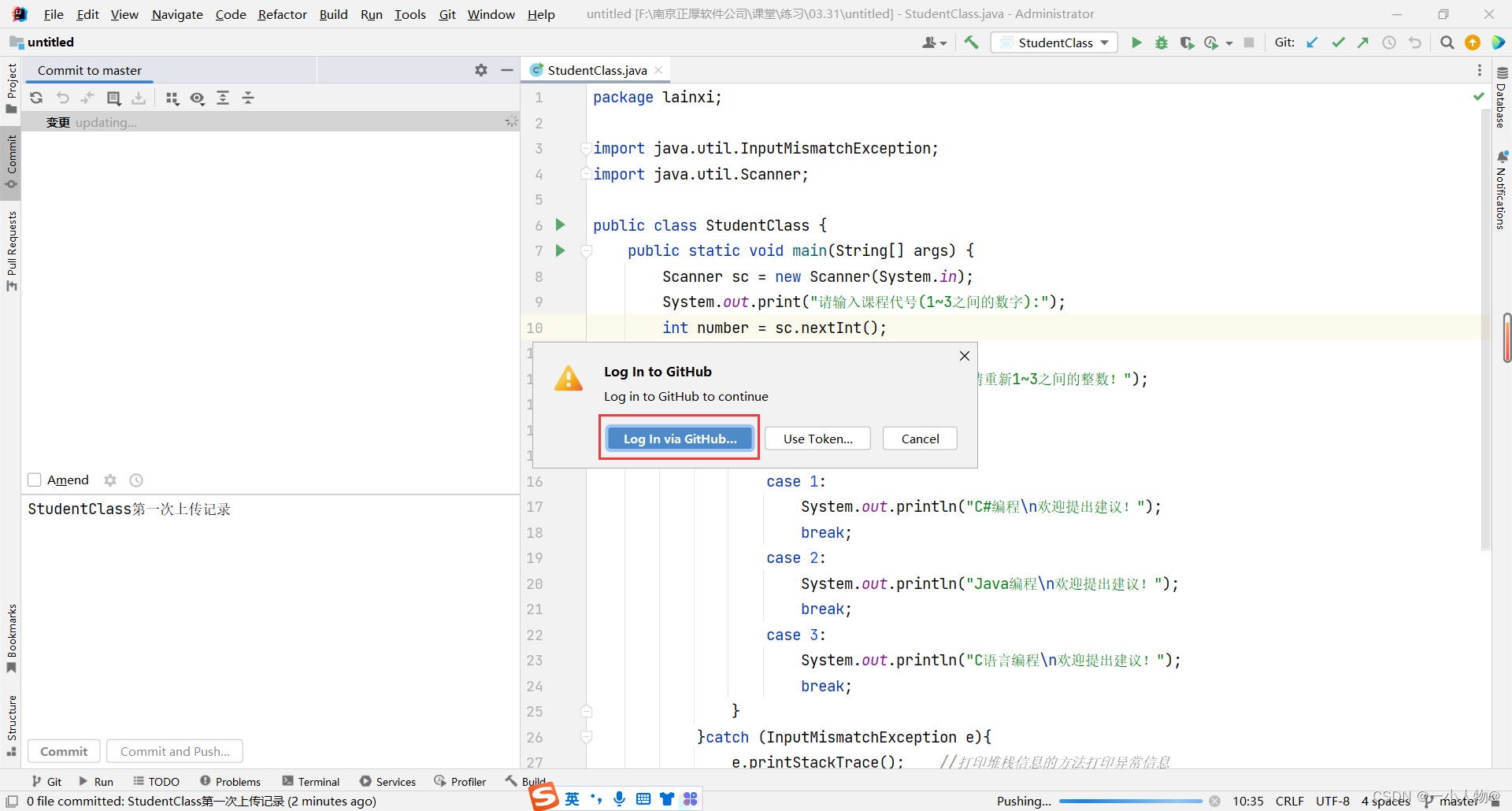The image size is (1512, 811).
Task: Cancel the GitHub login dialog
Action: point(920,439)
